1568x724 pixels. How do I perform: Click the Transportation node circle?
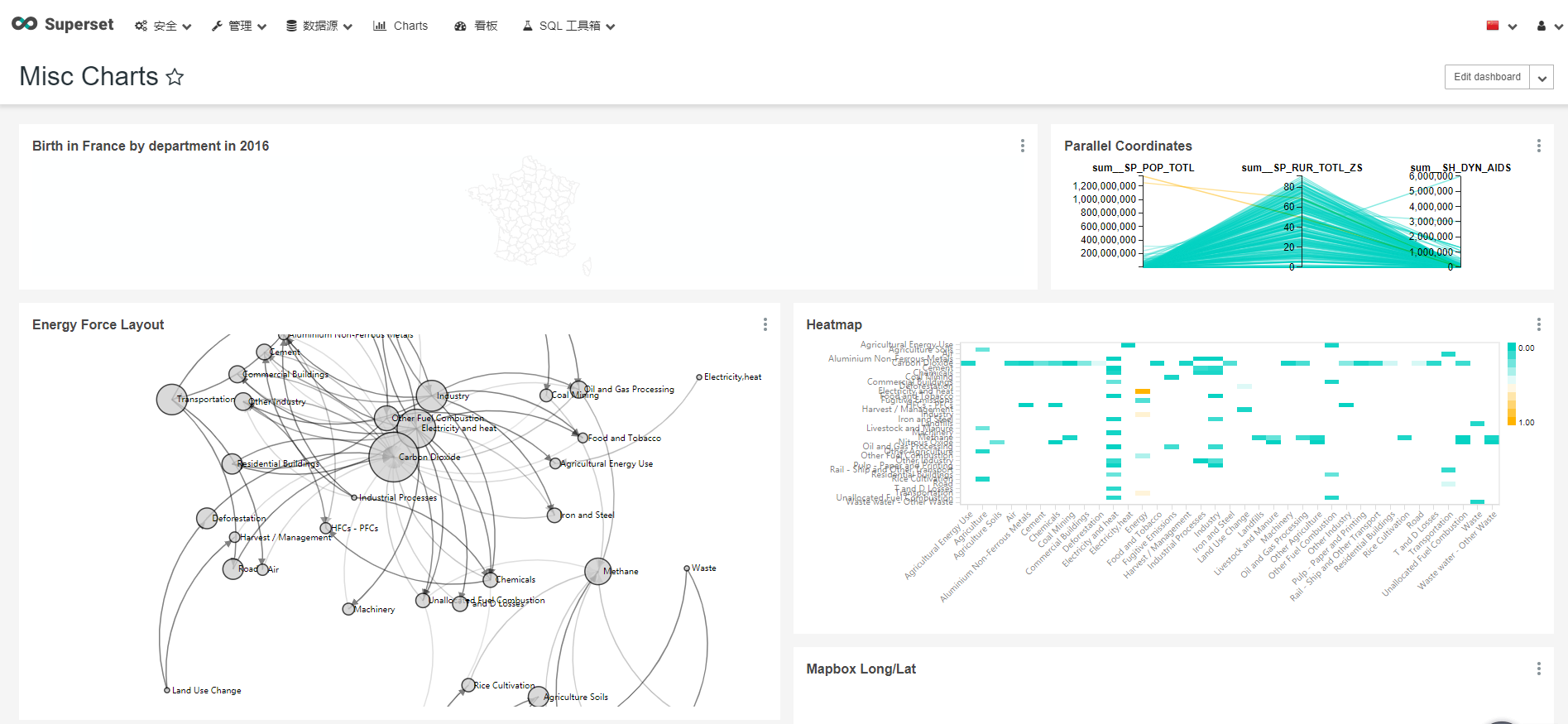click(x=171, y=400)
